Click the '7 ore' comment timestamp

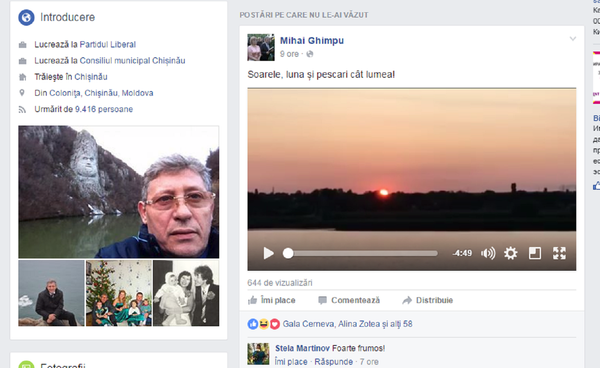point(369,362)
